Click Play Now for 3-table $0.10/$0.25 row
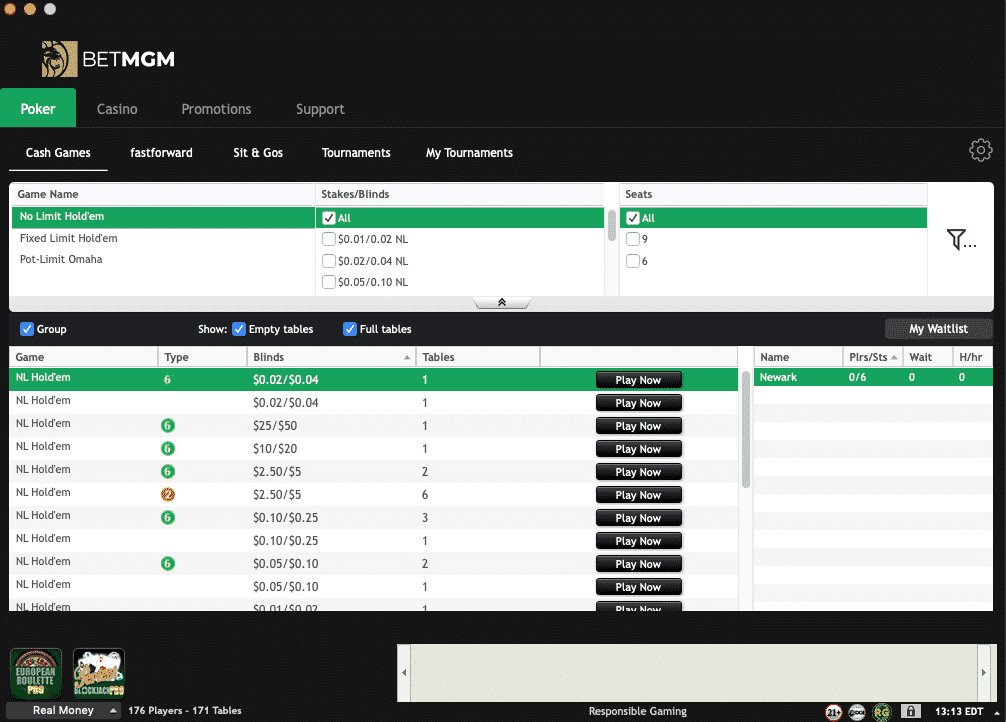The height and width of the screenshot is (722, 1006). click(x=638, y=518)
